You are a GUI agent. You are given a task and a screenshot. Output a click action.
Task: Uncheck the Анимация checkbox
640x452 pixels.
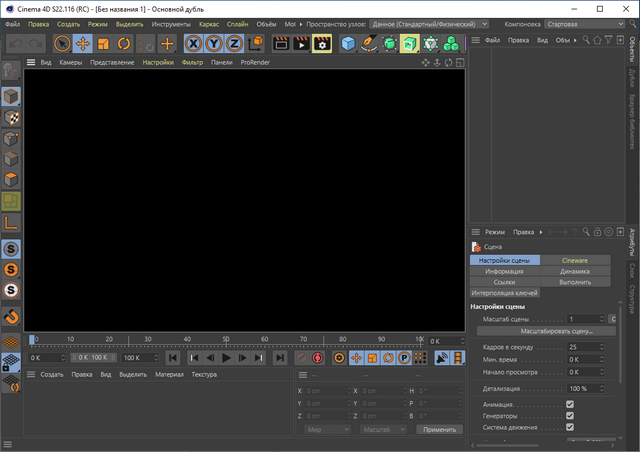point(570,404)
